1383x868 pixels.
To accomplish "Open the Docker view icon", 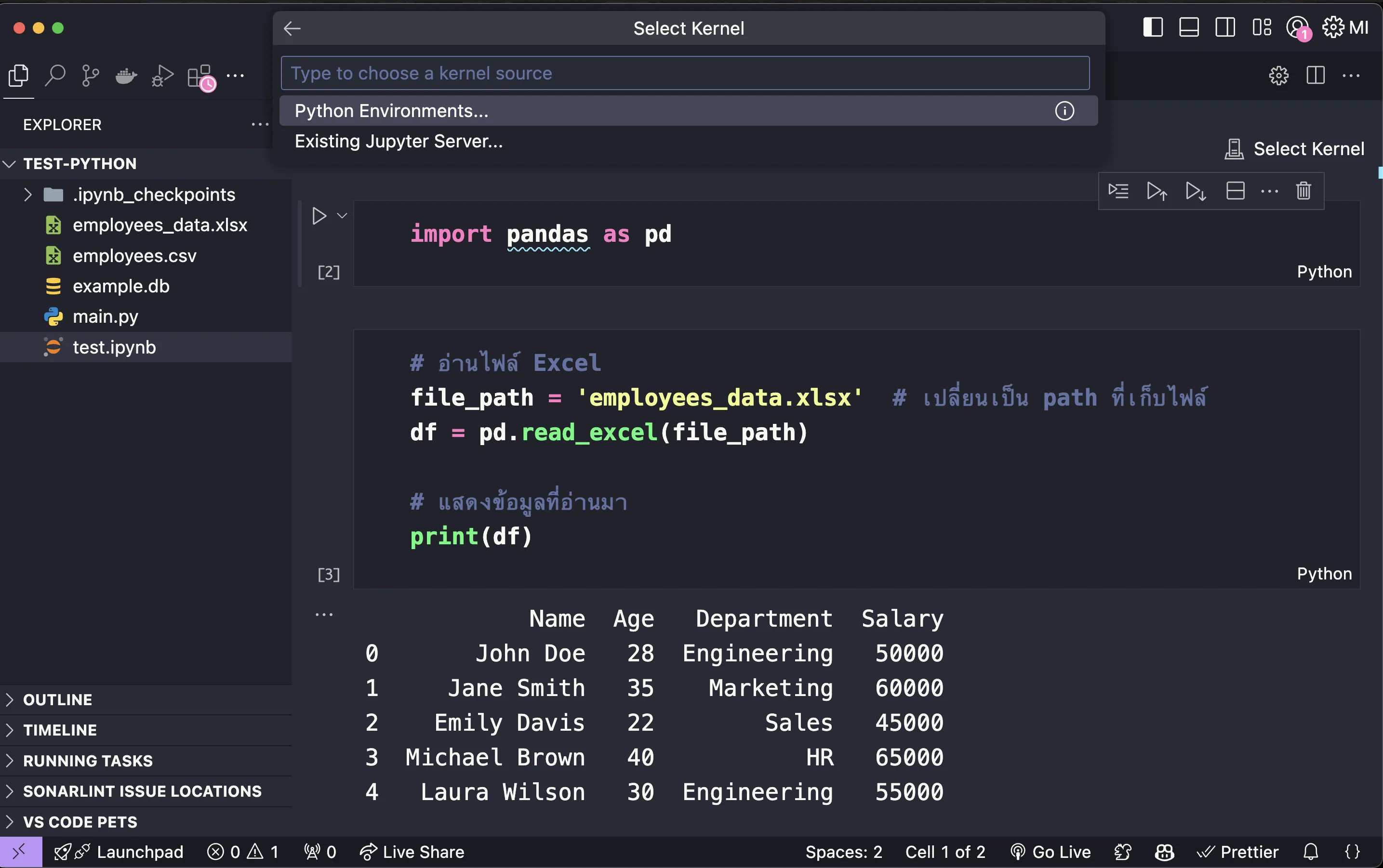I will [126, 75].
